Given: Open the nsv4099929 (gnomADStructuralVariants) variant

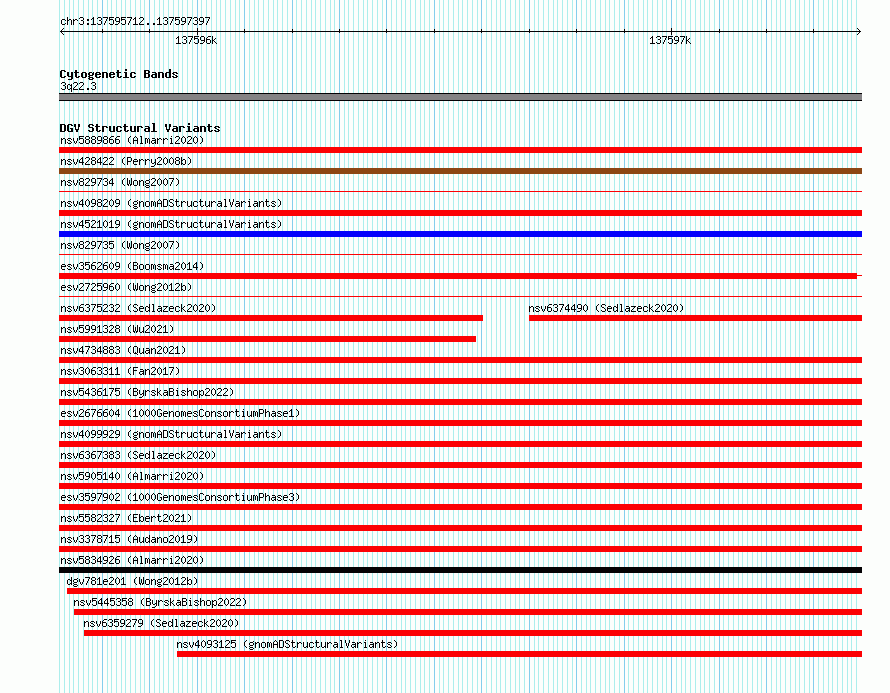Looking at the screenshot, I should (171, 434).
